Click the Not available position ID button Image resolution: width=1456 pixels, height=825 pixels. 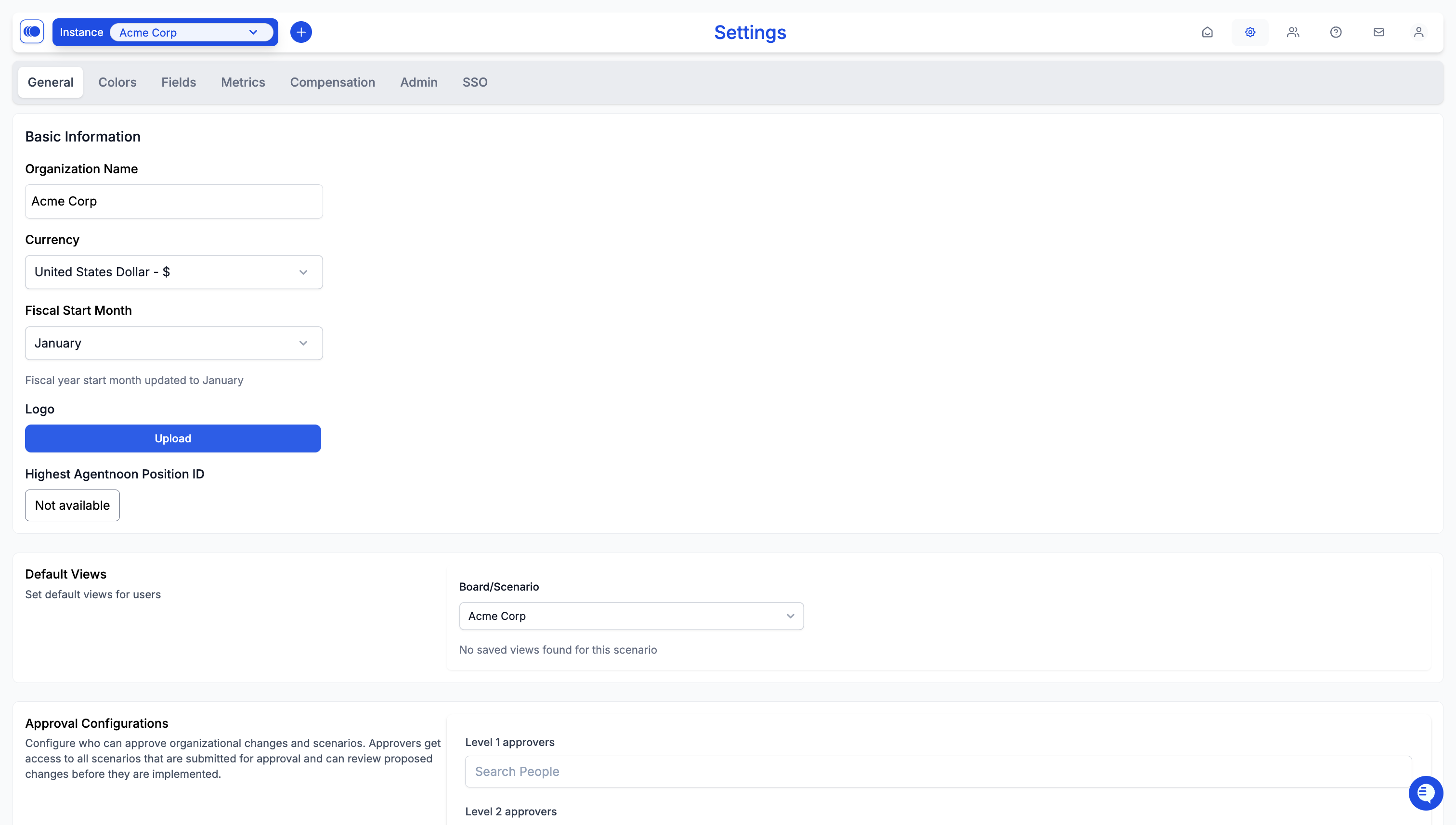[x=73, y=505]
